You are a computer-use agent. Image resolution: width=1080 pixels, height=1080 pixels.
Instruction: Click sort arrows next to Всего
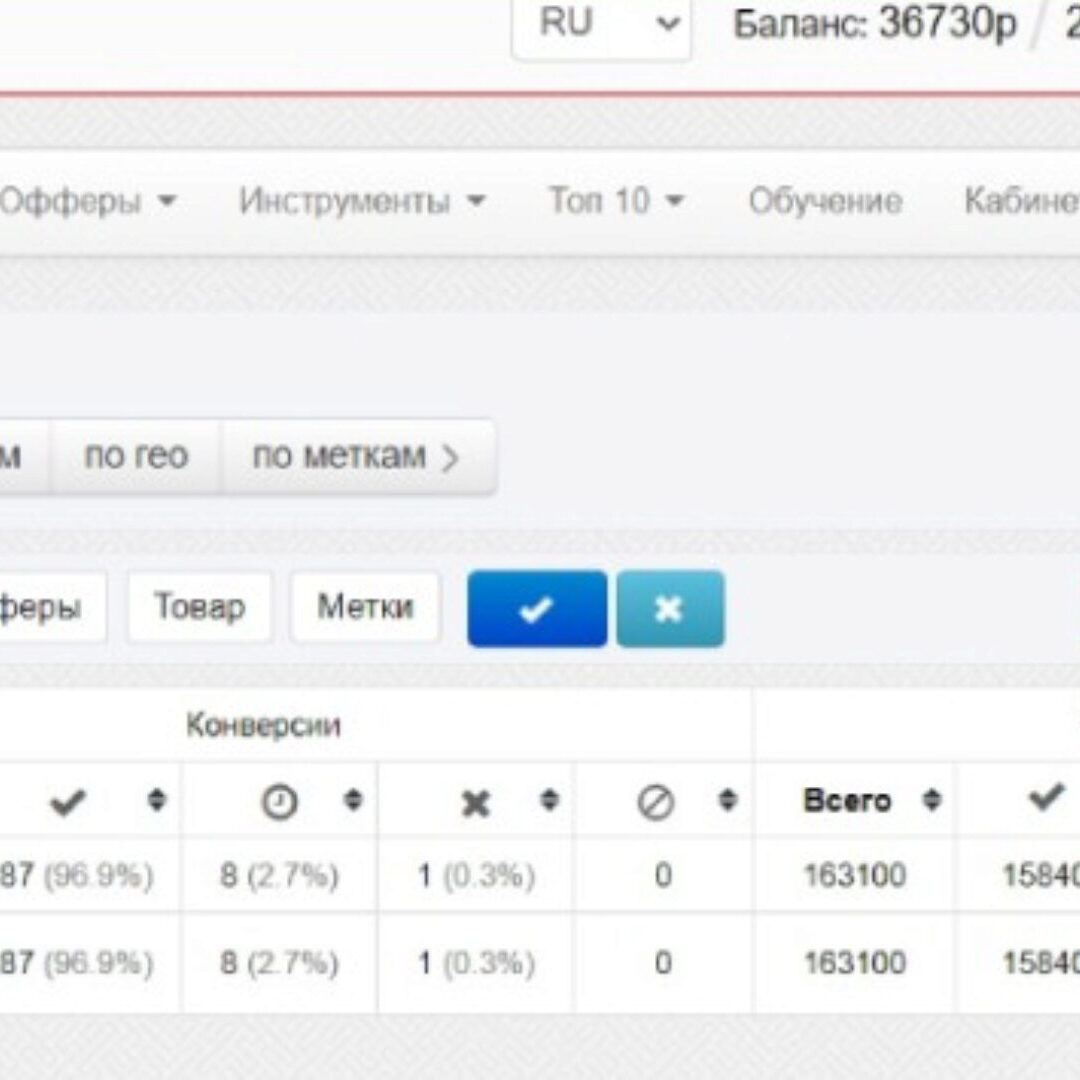tap(932, 802)
